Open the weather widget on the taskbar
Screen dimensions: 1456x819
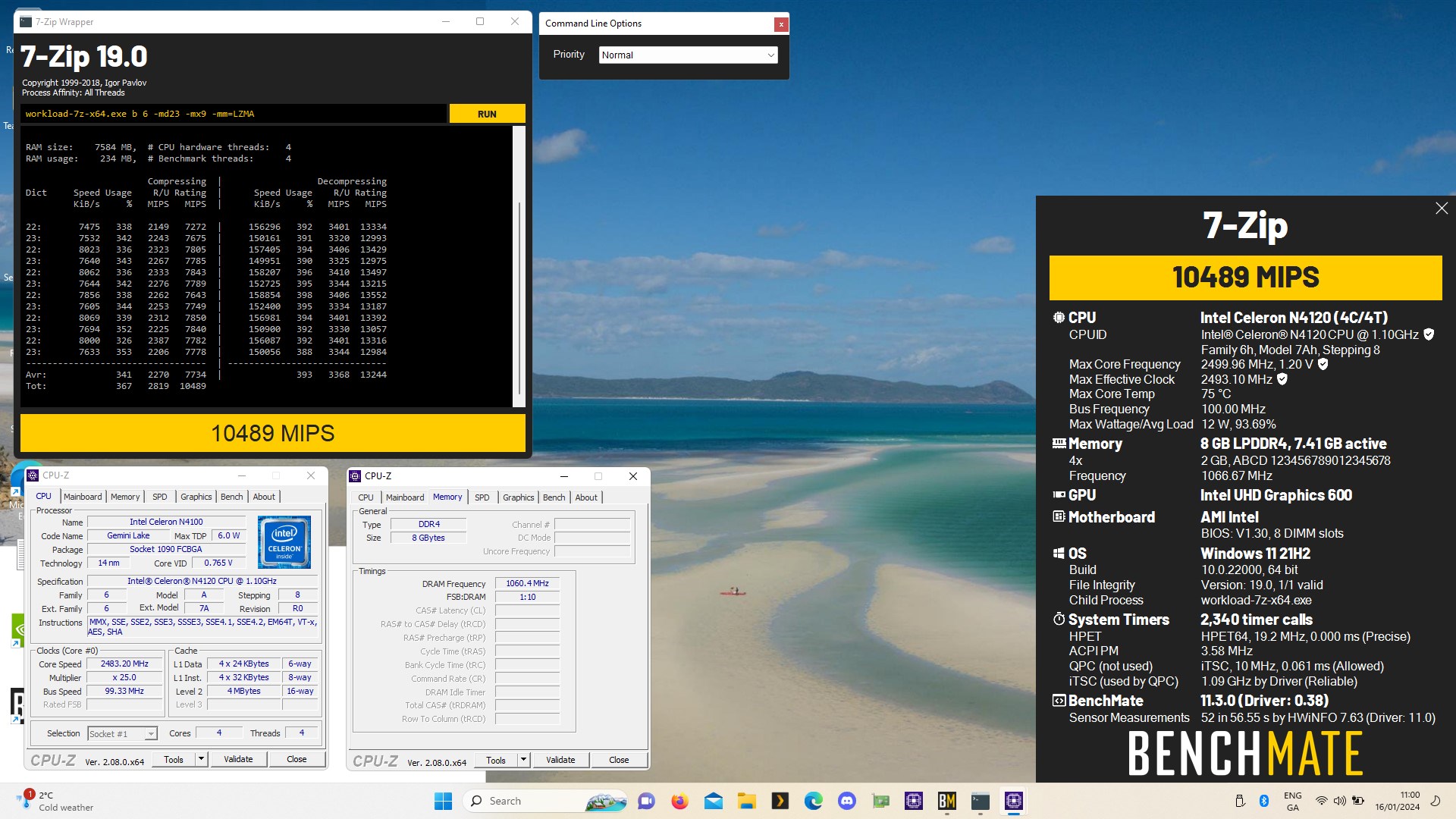tap(57, 801)
